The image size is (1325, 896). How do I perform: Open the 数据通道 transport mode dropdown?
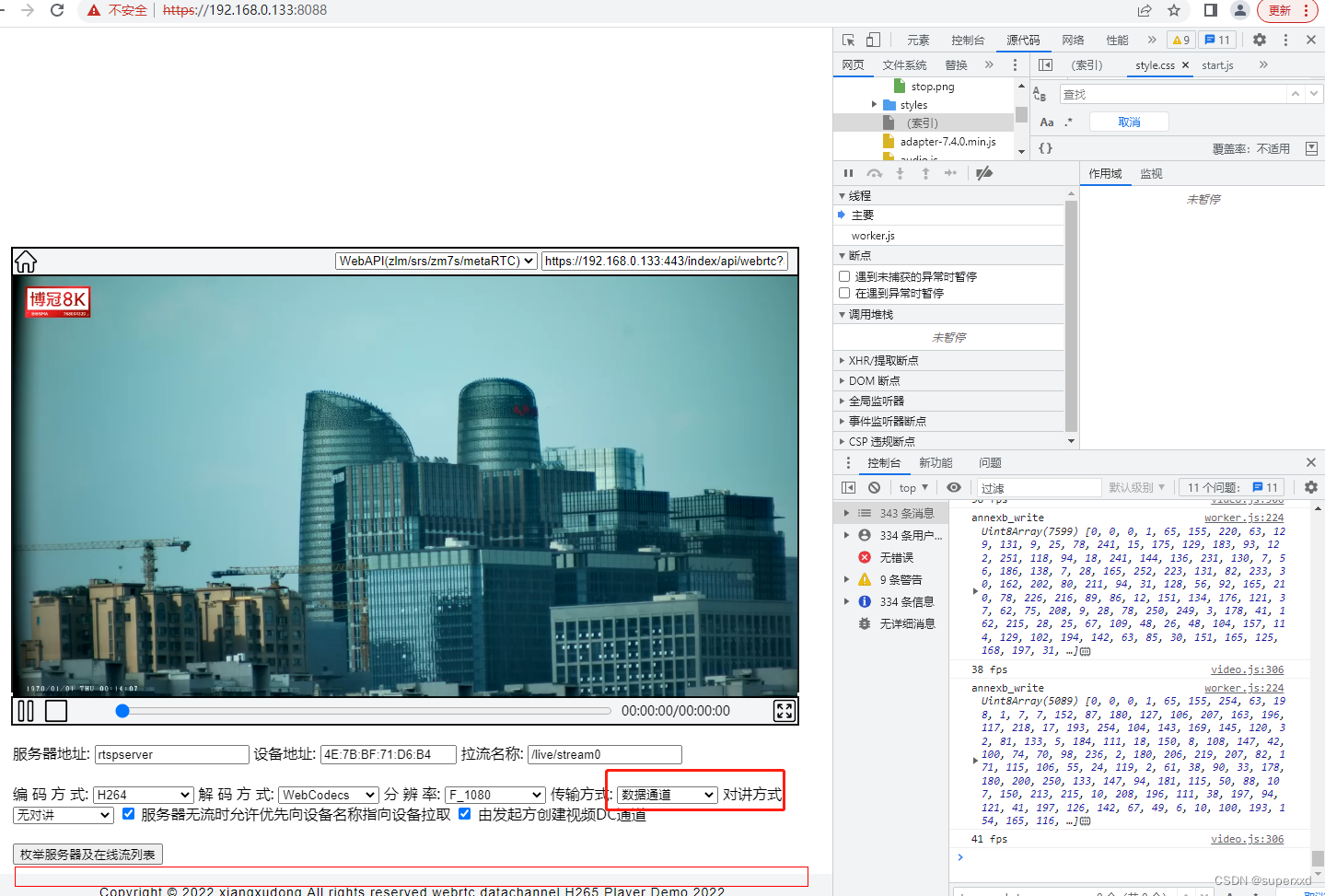click(x=668, y=795)
